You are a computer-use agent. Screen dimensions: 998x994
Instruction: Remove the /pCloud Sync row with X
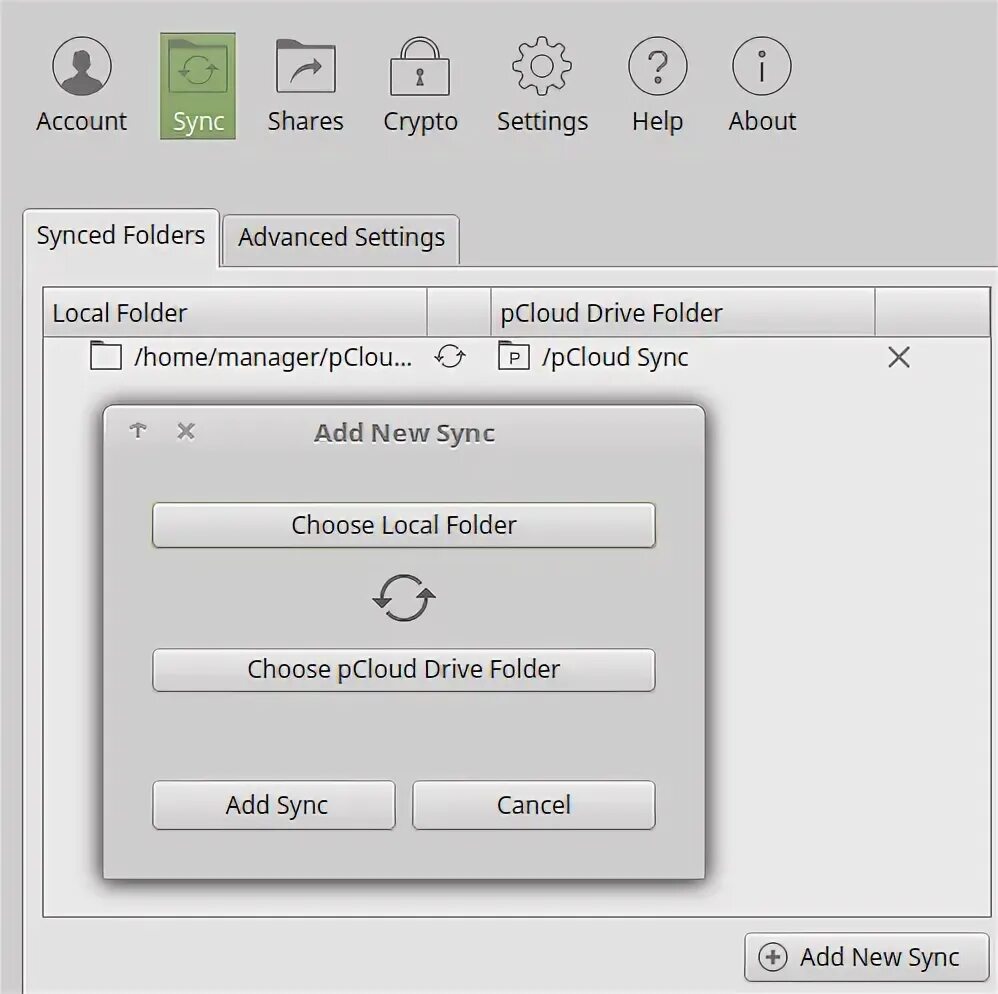pyautogui.click(x=899, y=357)
